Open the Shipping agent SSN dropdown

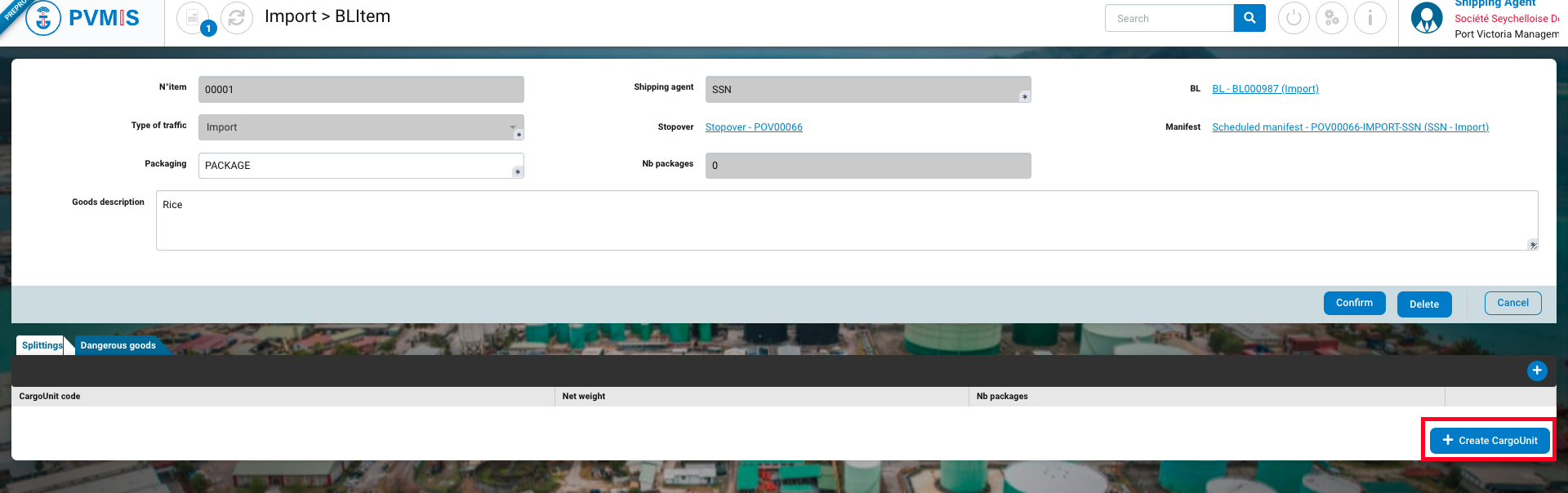click(x=867, y=90)
